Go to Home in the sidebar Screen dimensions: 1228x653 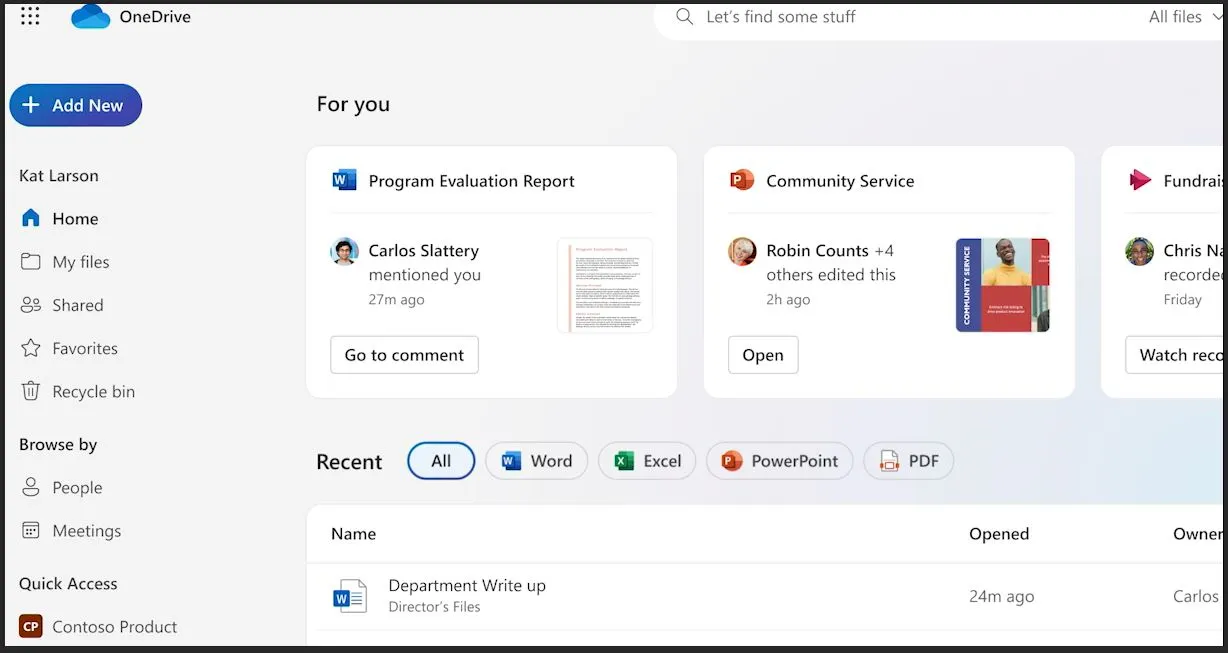(77, 219)
